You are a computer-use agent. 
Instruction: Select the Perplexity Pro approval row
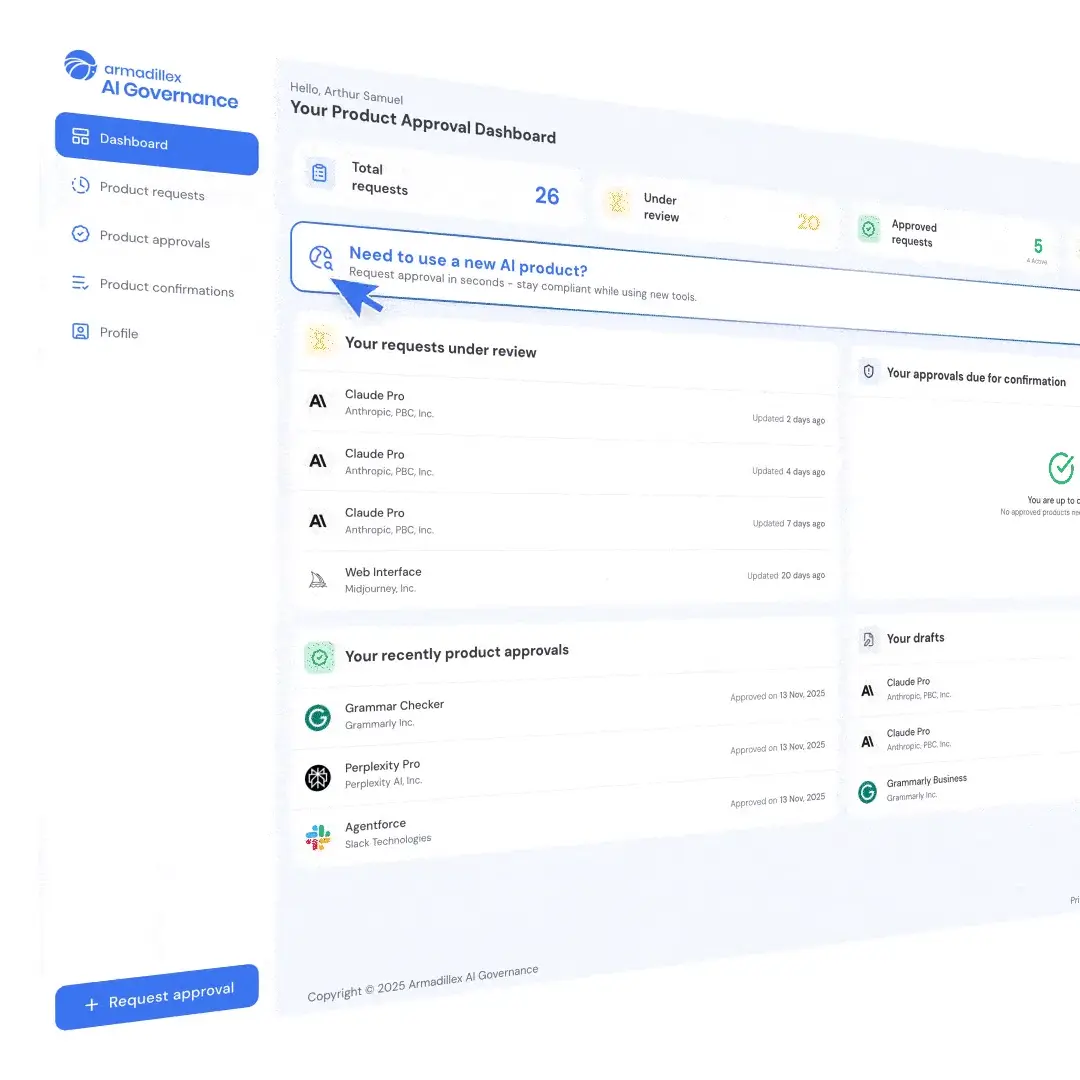(564, 767)
